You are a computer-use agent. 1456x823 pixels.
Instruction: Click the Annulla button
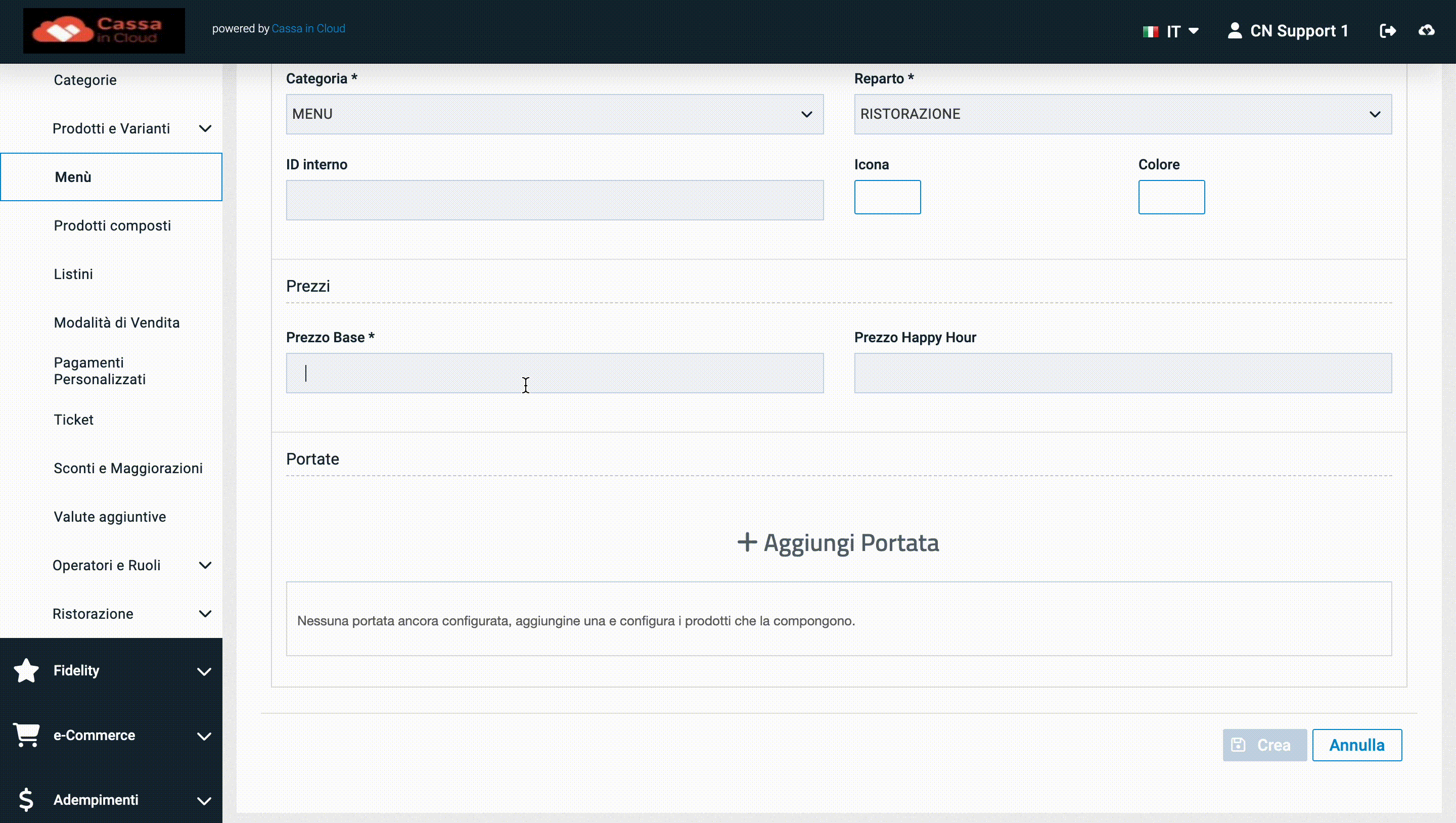click(x=1356, y=745)
